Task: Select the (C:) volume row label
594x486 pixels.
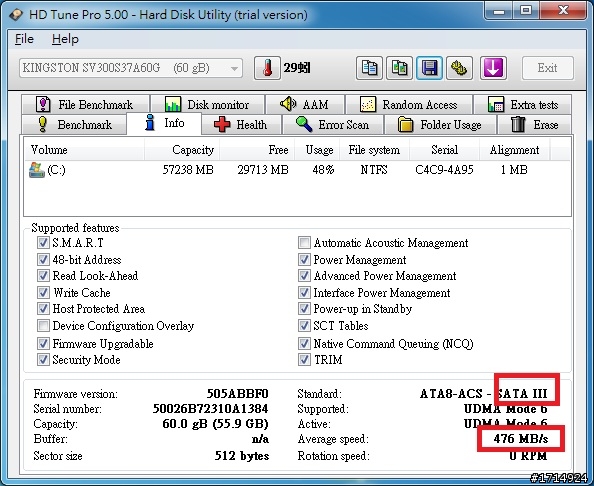Action: coord(56,170)
